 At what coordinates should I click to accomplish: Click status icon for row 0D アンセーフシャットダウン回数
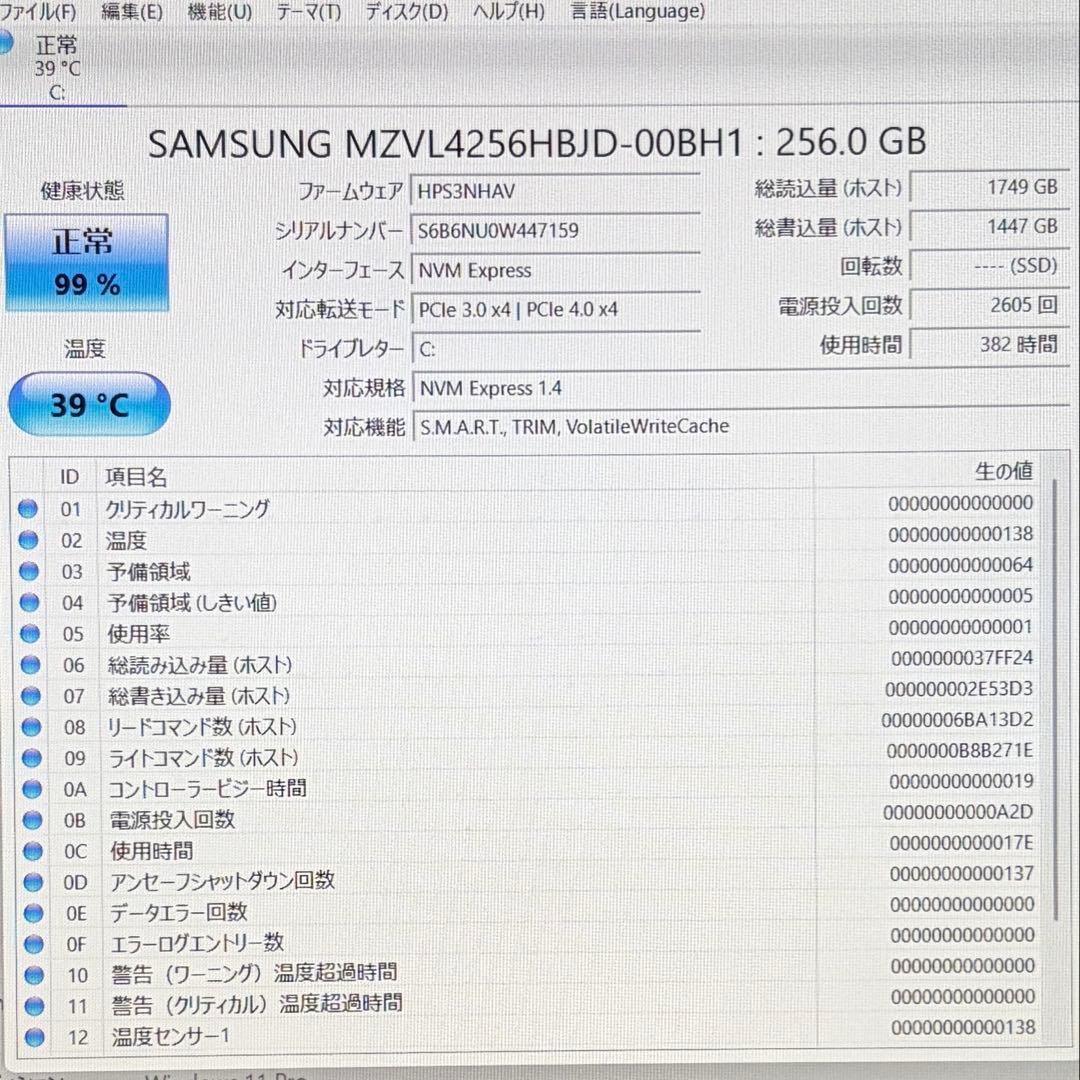33,882
